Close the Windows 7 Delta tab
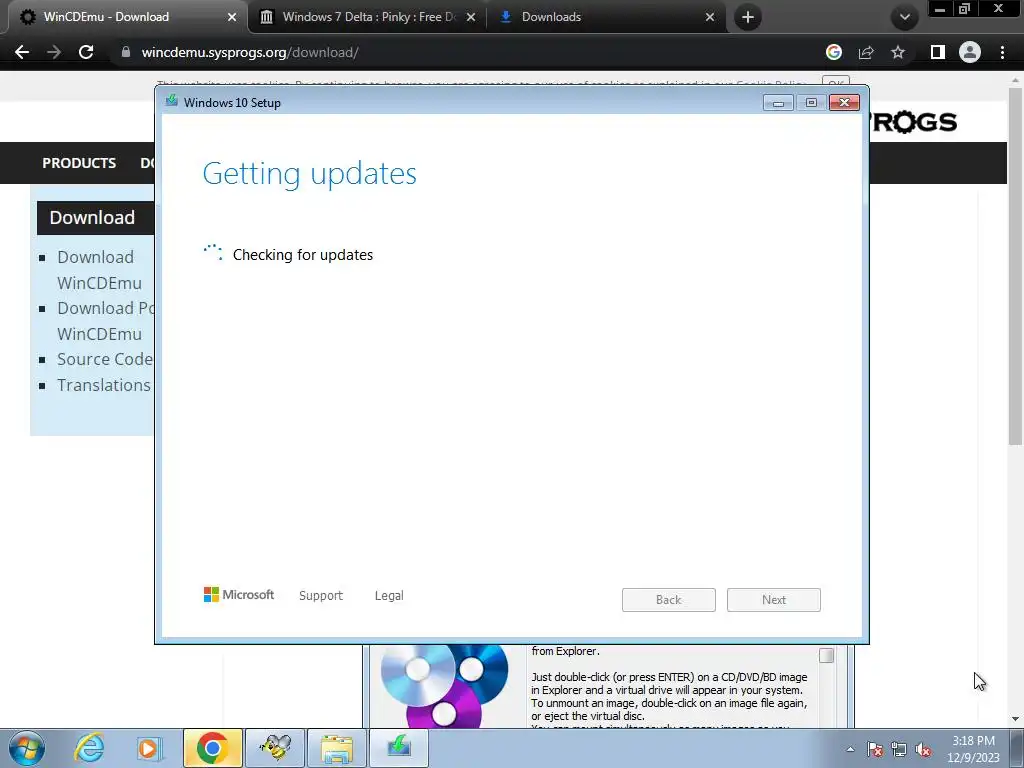1024x768 pixels. [471, 17]
